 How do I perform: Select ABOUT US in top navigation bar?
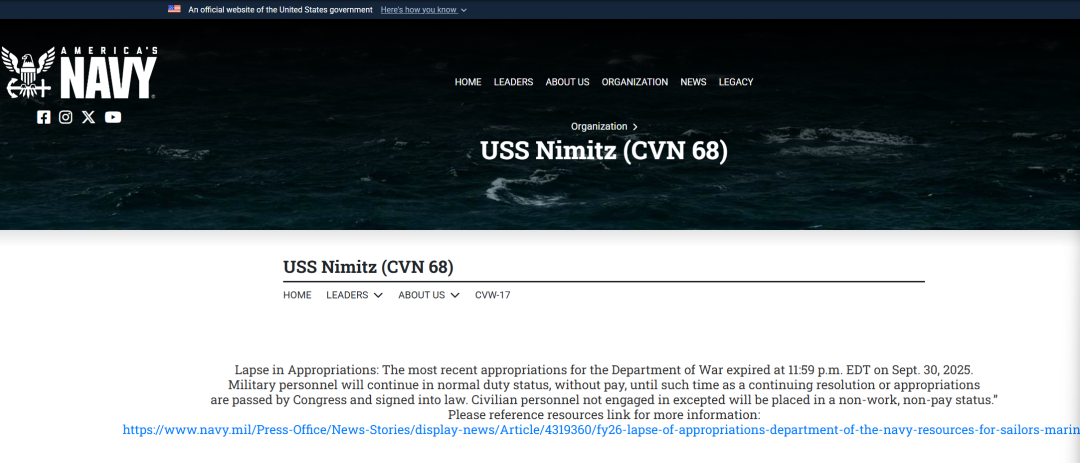pos(567,82)
